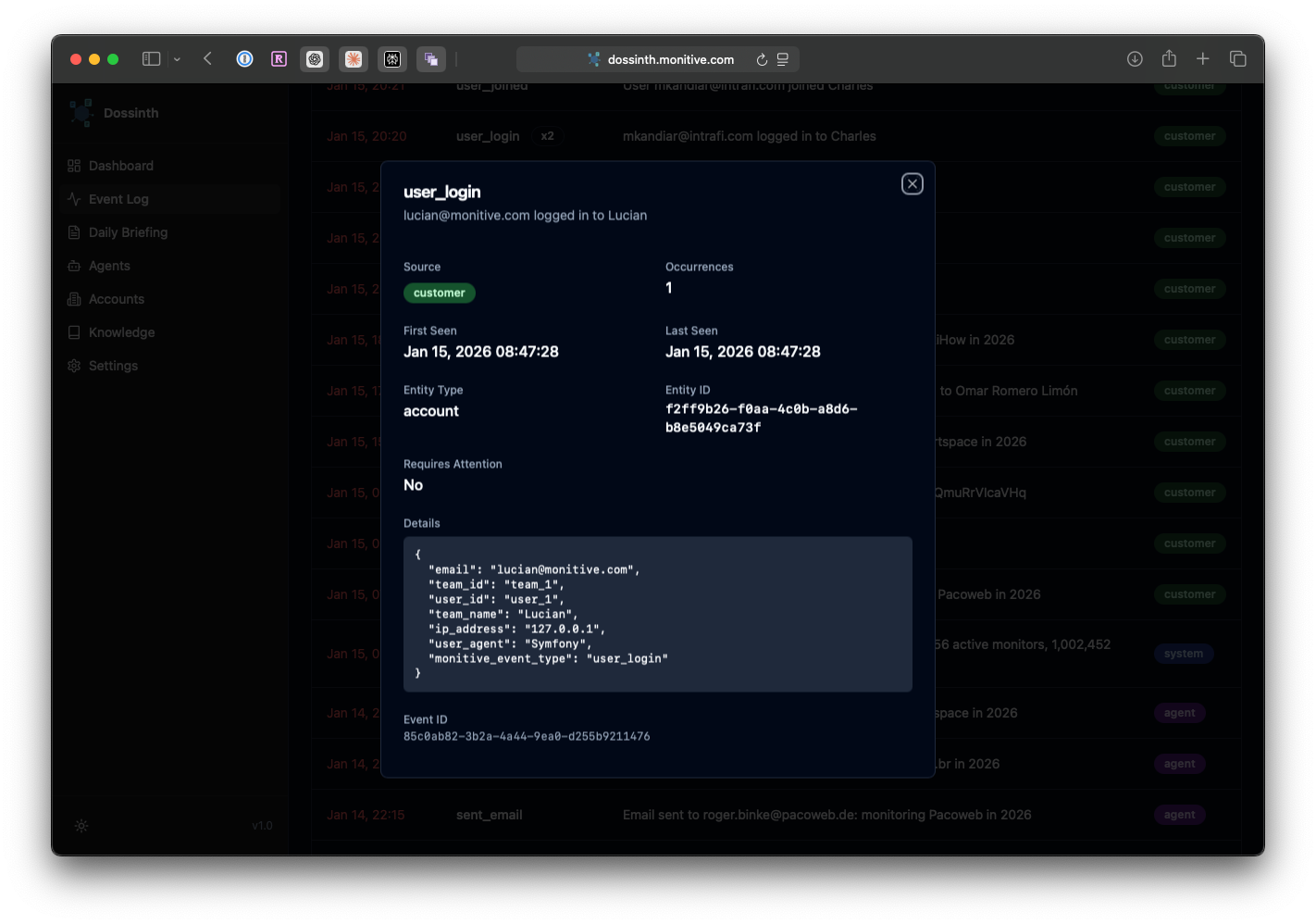Open the Safari downloads icon
Screen dimensions: 1316x924
[x=1135, y=59]
